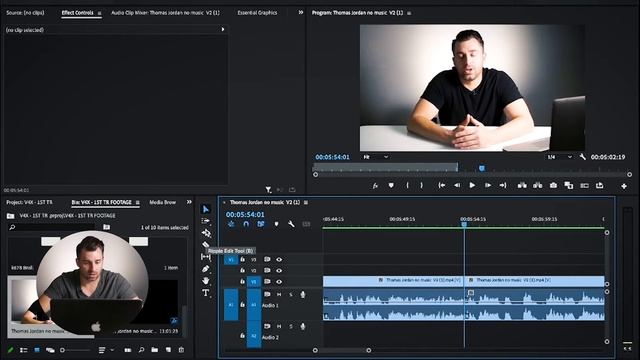The width and height of the screenshot is (640, 360).
Task: Delete selected item using trash icon
Action: [x=181, y=350]
